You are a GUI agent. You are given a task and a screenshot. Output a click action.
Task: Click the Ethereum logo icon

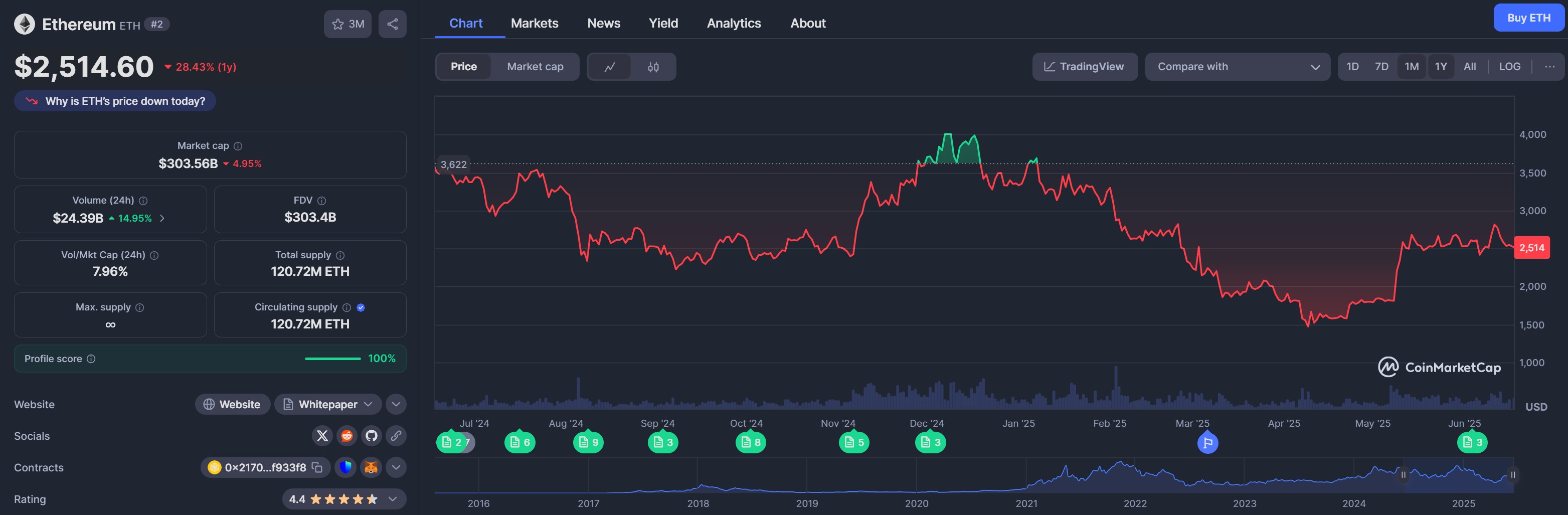pos(25,25)
